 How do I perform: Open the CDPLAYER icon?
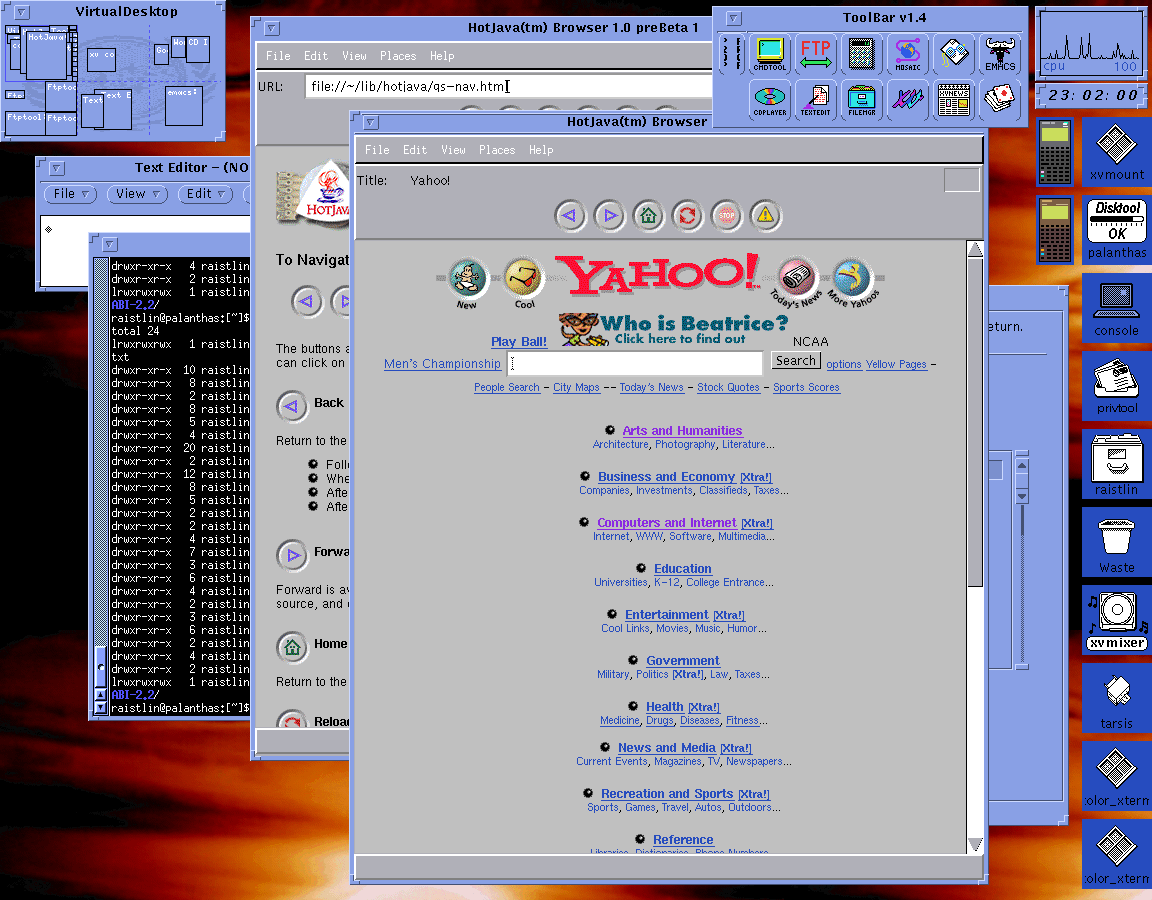[769, 100]
